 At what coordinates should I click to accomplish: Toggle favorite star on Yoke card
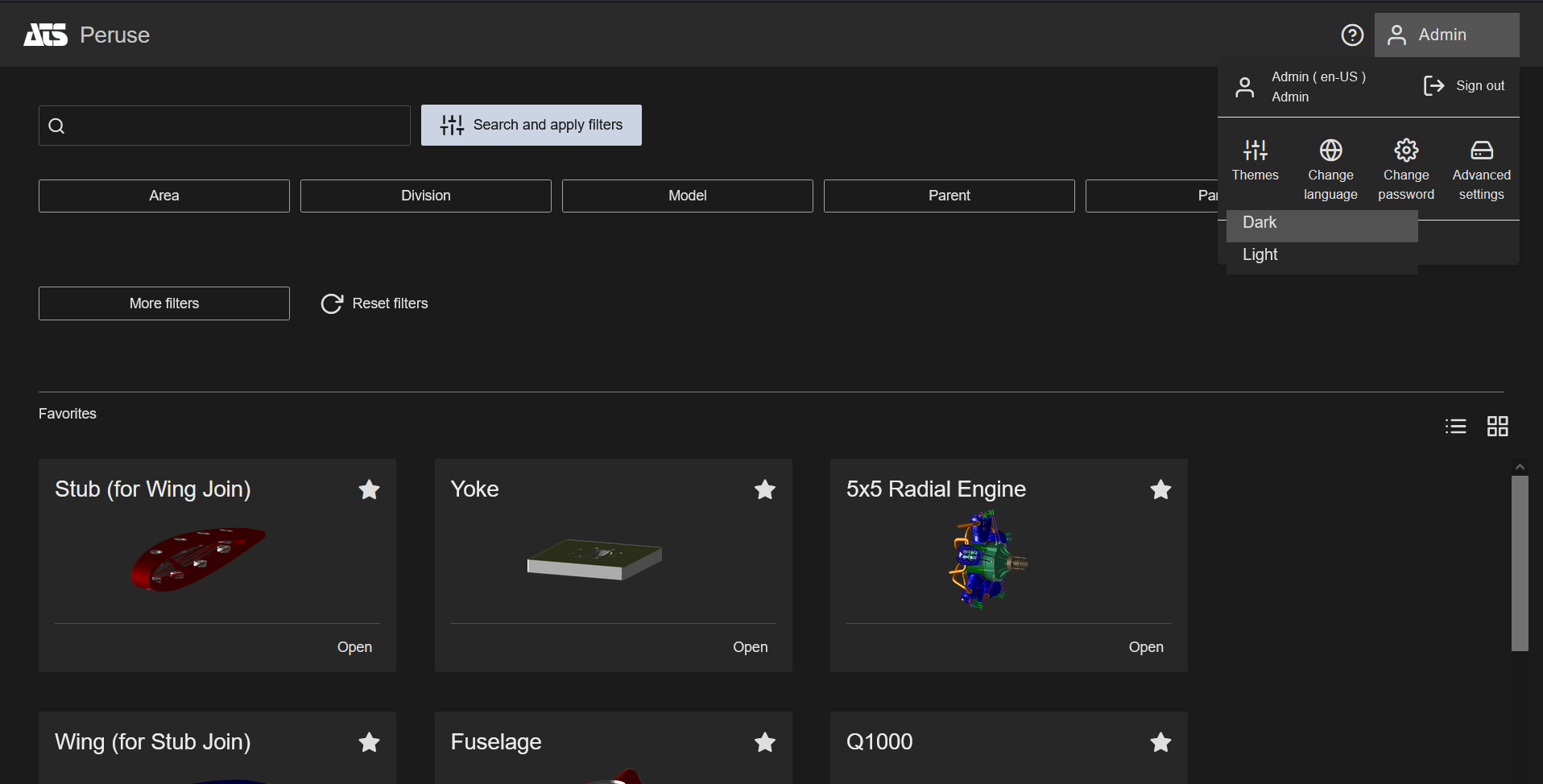pyautogui.click(x=764, y=489)
